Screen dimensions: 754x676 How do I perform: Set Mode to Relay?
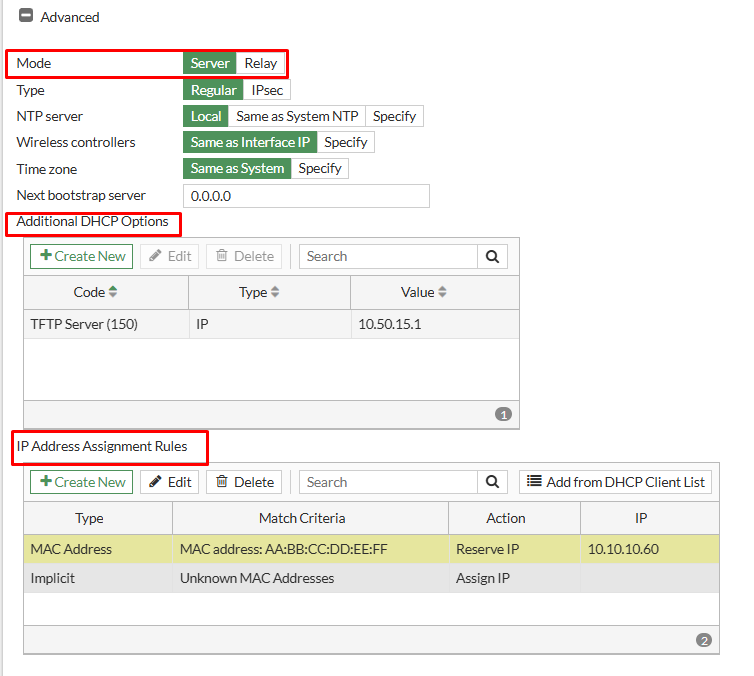[x=261, y=63]
